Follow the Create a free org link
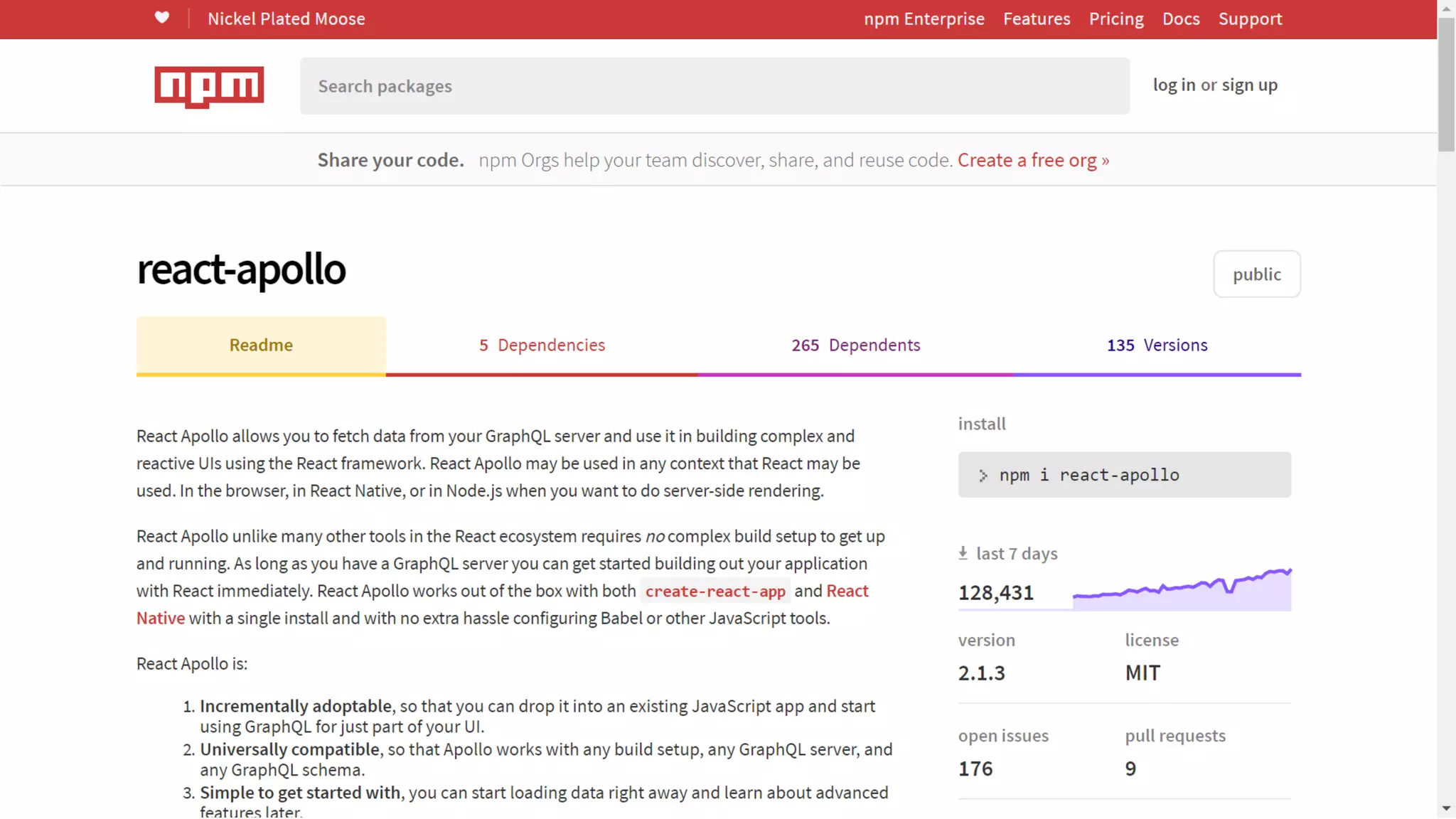Screen dimensions: 1456x819 tap(1032, 160)
